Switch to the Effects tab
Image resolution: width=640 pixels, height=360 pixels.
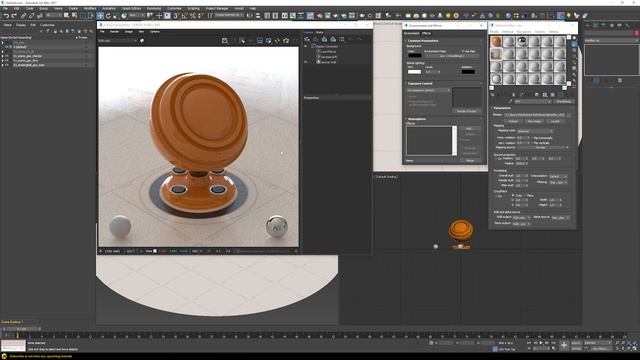(x=426, y=33)
